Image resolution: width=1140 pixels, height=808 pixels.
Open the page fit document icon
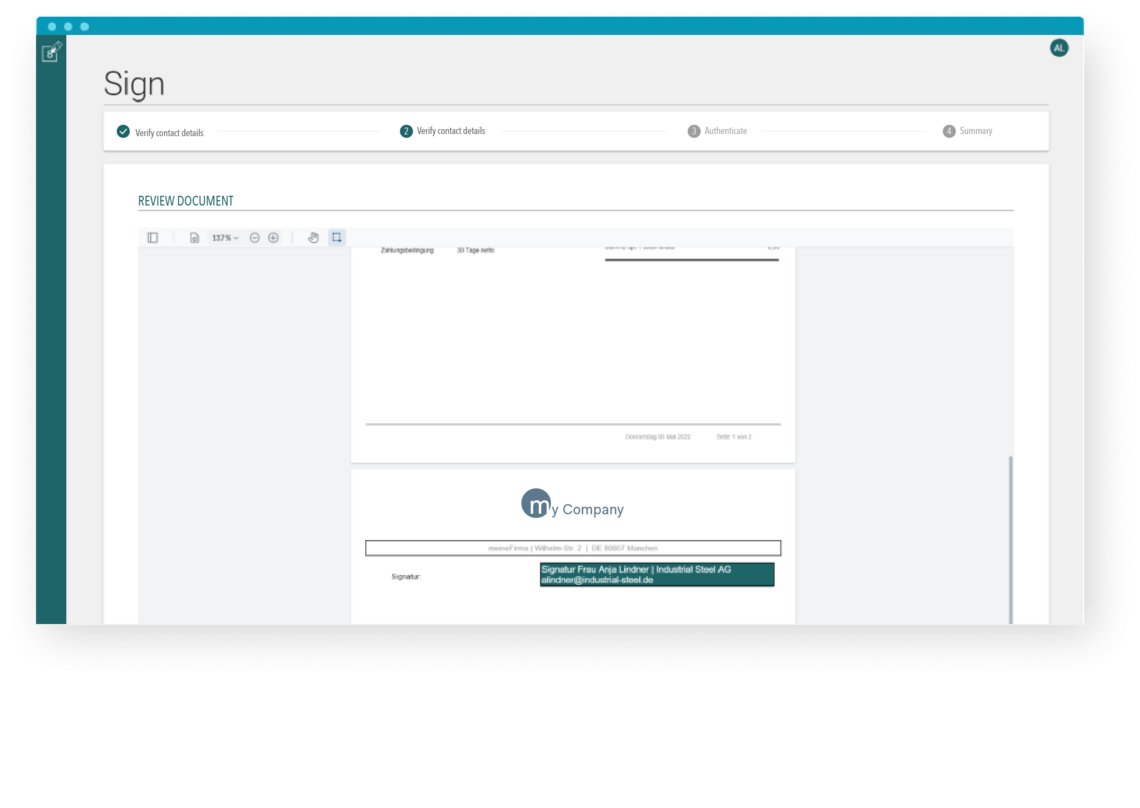coord(195,237)
